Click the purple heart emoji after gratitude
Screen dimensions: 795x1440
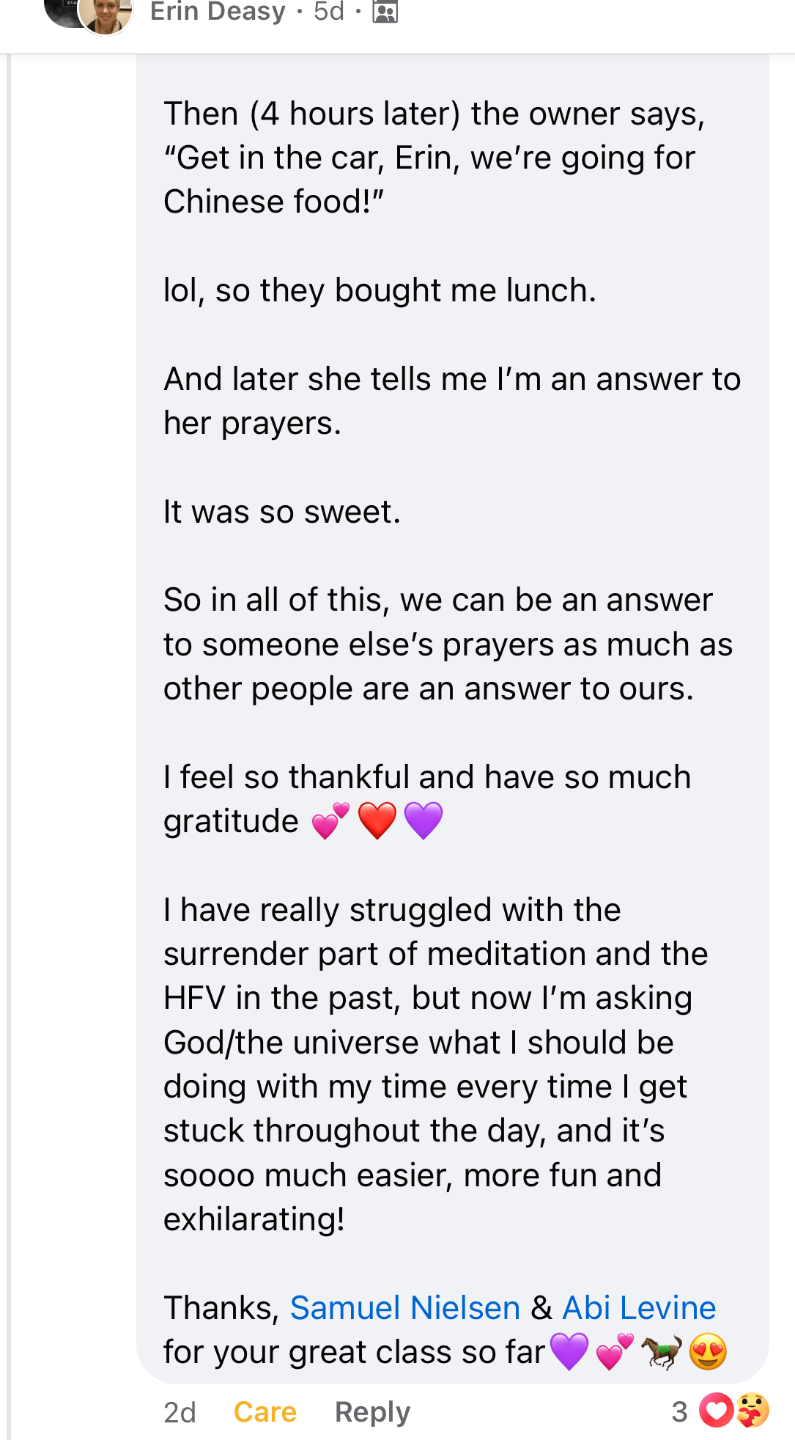[423, 822]
